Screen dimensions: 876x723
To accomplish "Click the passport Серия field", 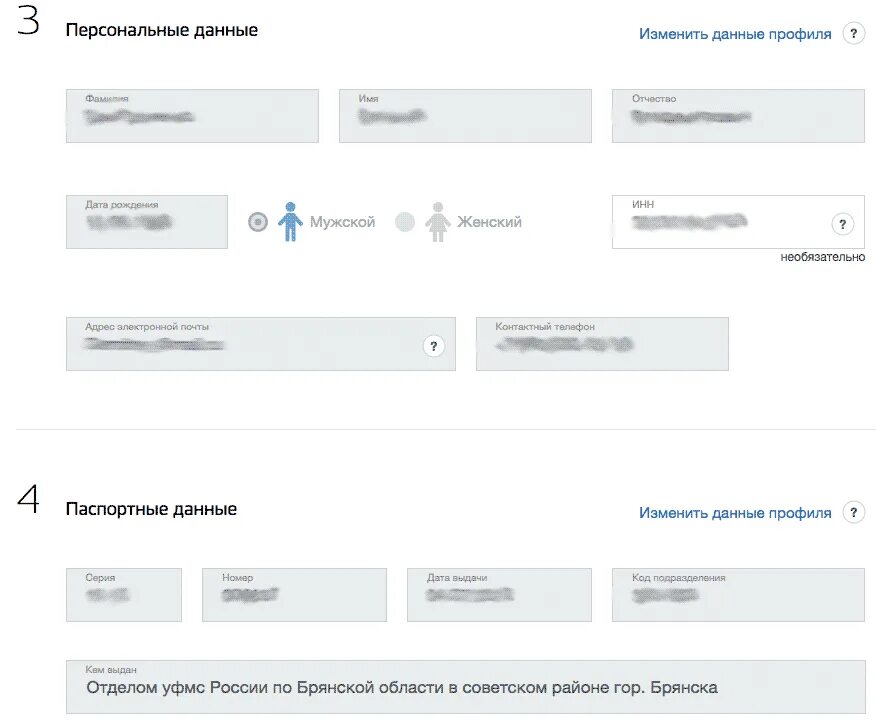I will [124, 595].
